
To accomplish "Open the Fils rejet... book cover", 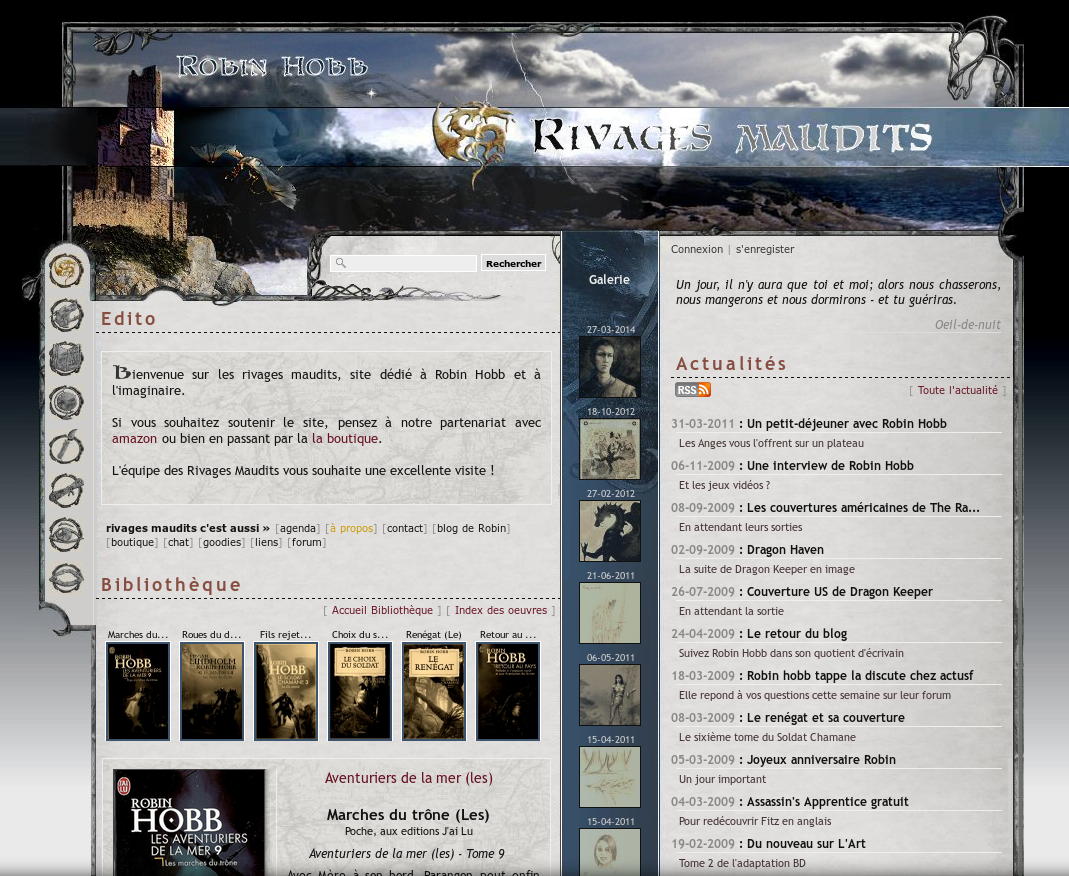I will click(286, 691).
